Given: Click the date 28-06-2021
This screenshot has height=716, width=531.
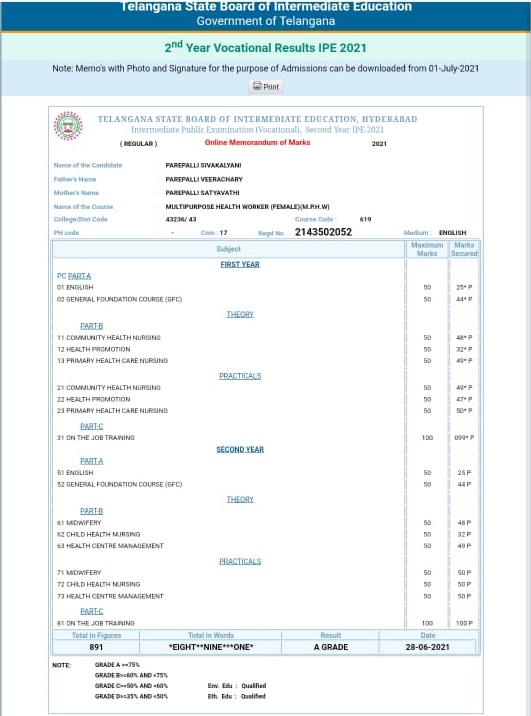Looking at the screenshot, I should pyautogui.click(x=427, y=647).
